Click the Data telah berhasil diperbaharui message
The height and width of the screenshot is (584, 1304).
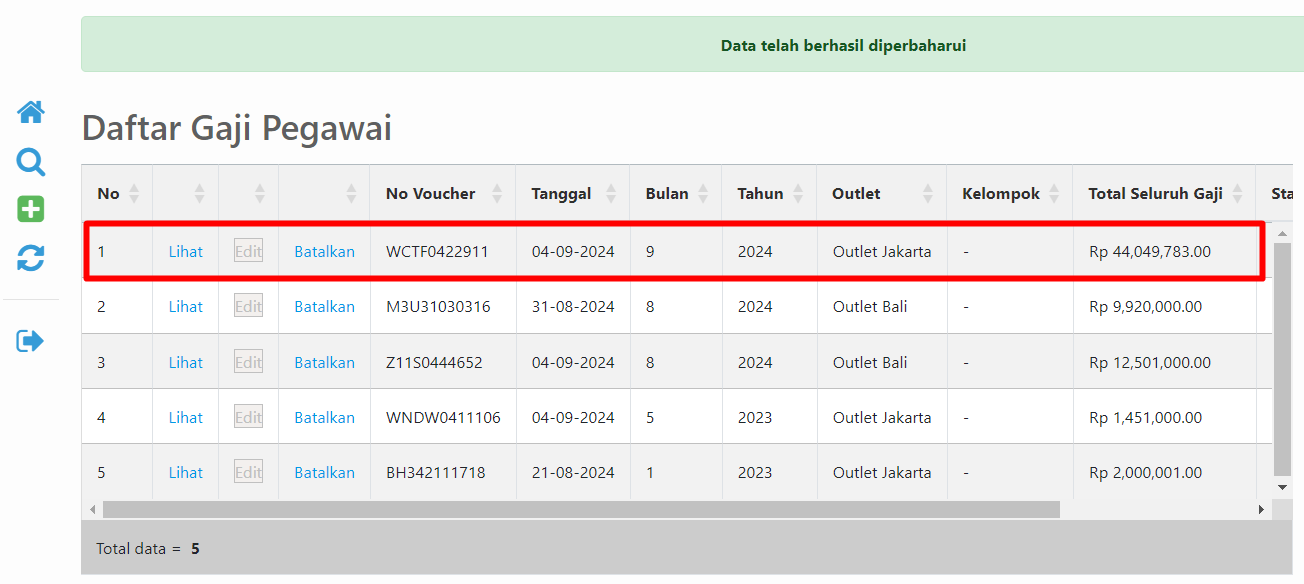tap(843, 46)
